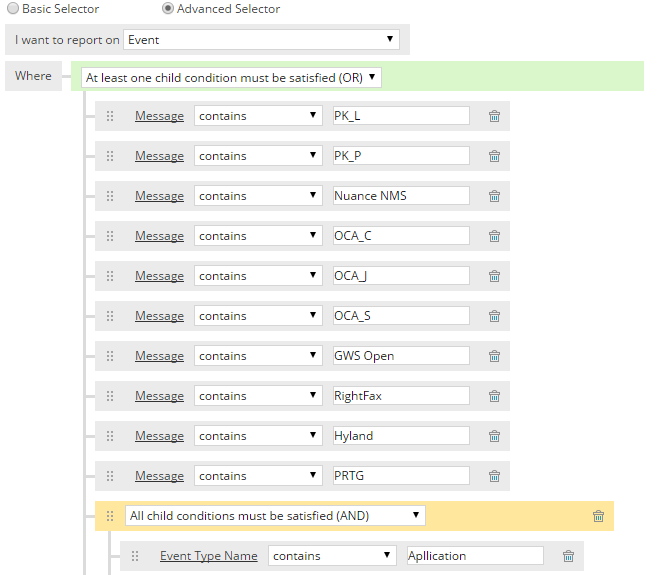
Task: Open the contains operator dropdown for PK_P
Action: coord(258,156)
